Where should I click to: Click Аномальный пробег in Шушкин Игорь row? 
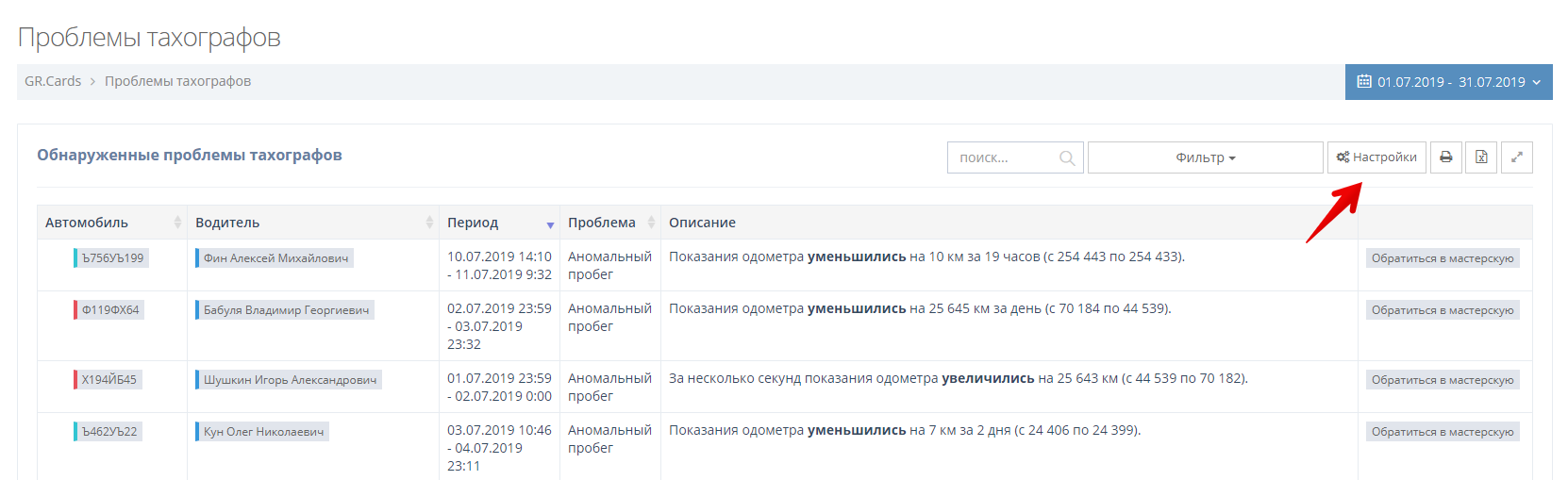(x=609, y=388)
